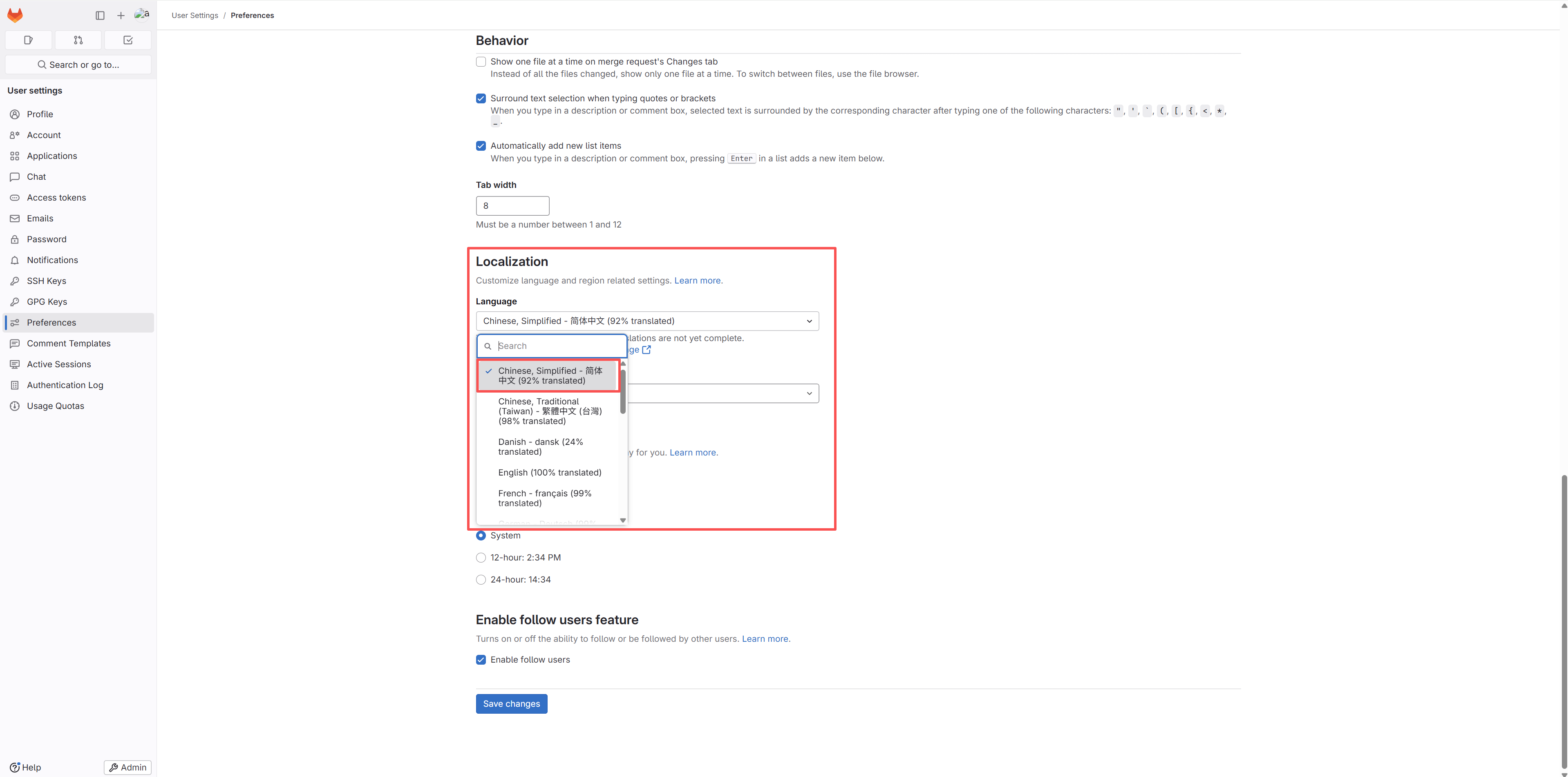This screenshot has height=777, width=1568.
Task: Click the language list scrollbar thumb
Action: pyautogui.click(x=623, y=391)
